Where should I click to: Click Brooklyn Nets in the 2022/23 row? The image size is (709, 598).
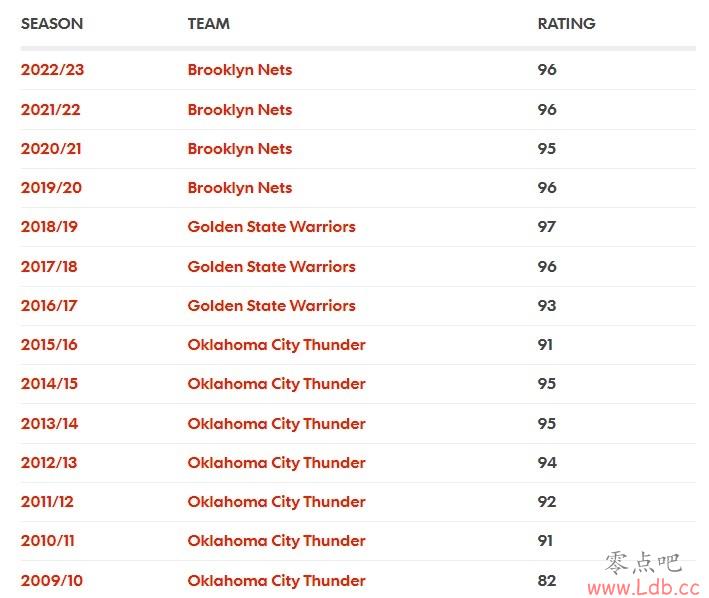click(x=240, y=70)
